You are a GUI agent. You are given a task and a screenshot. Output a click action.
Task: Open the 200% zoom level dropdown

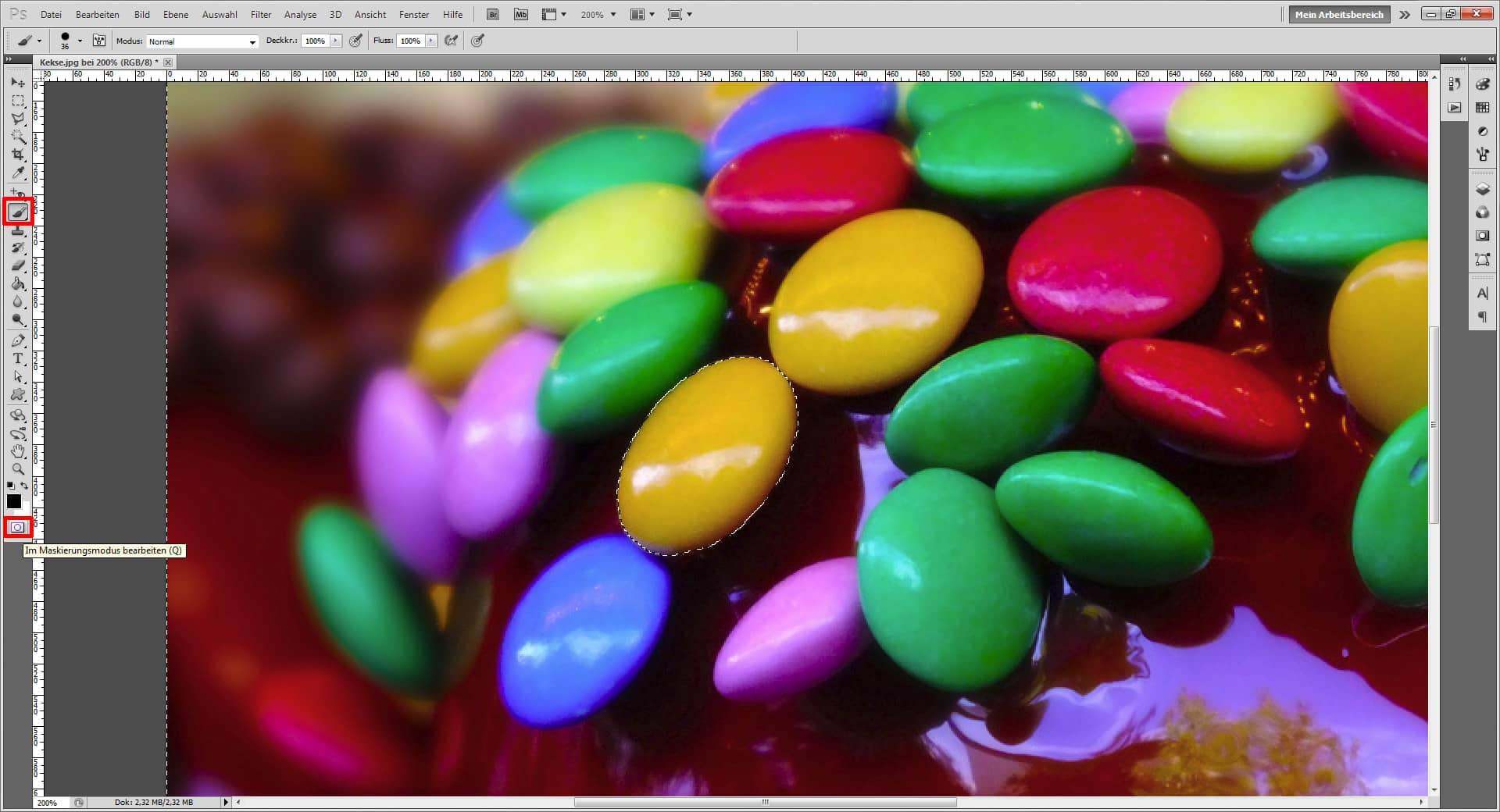pos(598,14)
